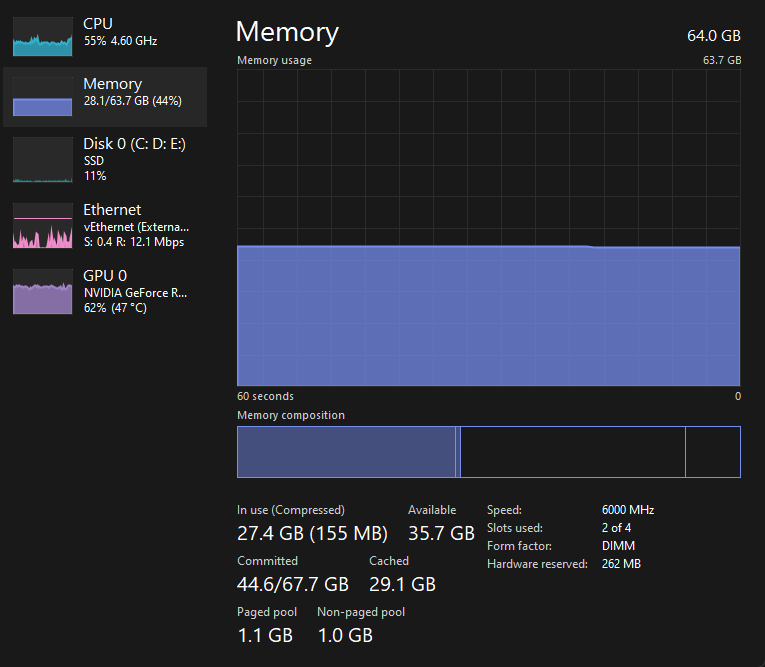Click the free segment of Memory composition

tap(713, 452)
